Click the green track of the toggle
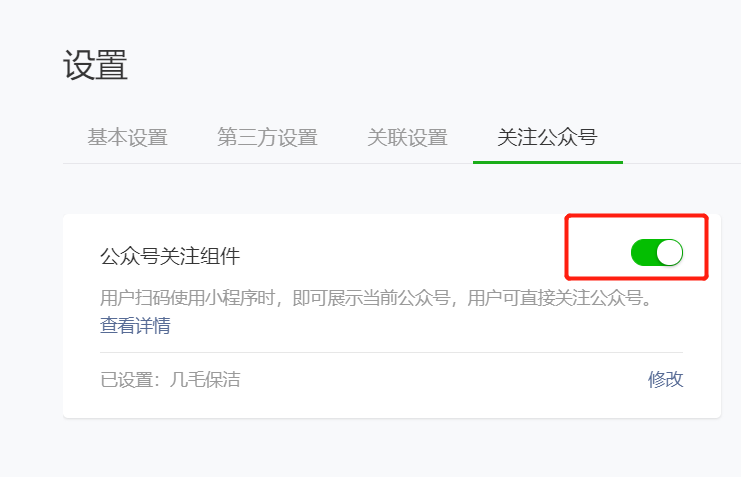This screenshot has width=741, height=477. coord(643,252)
